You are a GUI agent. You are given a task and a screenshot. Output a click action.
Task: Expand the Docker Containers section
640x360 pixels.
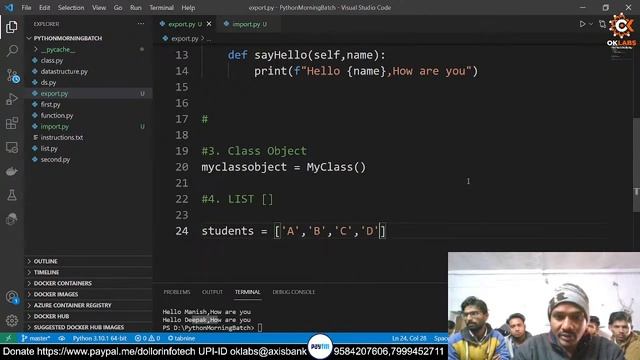click(62, 283)
